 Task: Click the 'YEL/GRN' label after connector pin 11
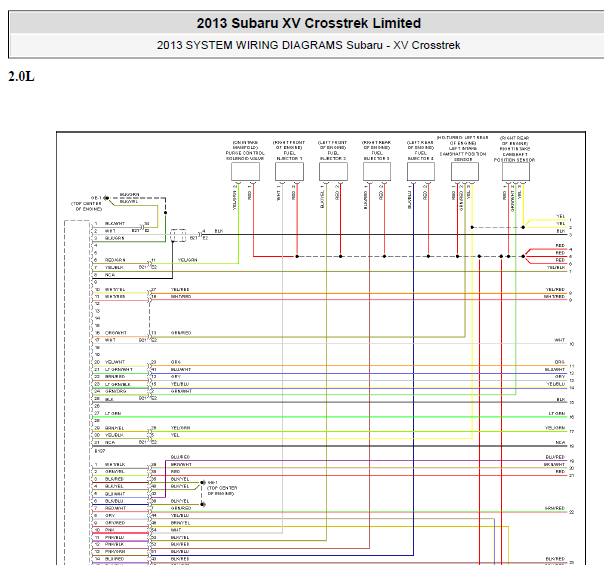(187, 260)
